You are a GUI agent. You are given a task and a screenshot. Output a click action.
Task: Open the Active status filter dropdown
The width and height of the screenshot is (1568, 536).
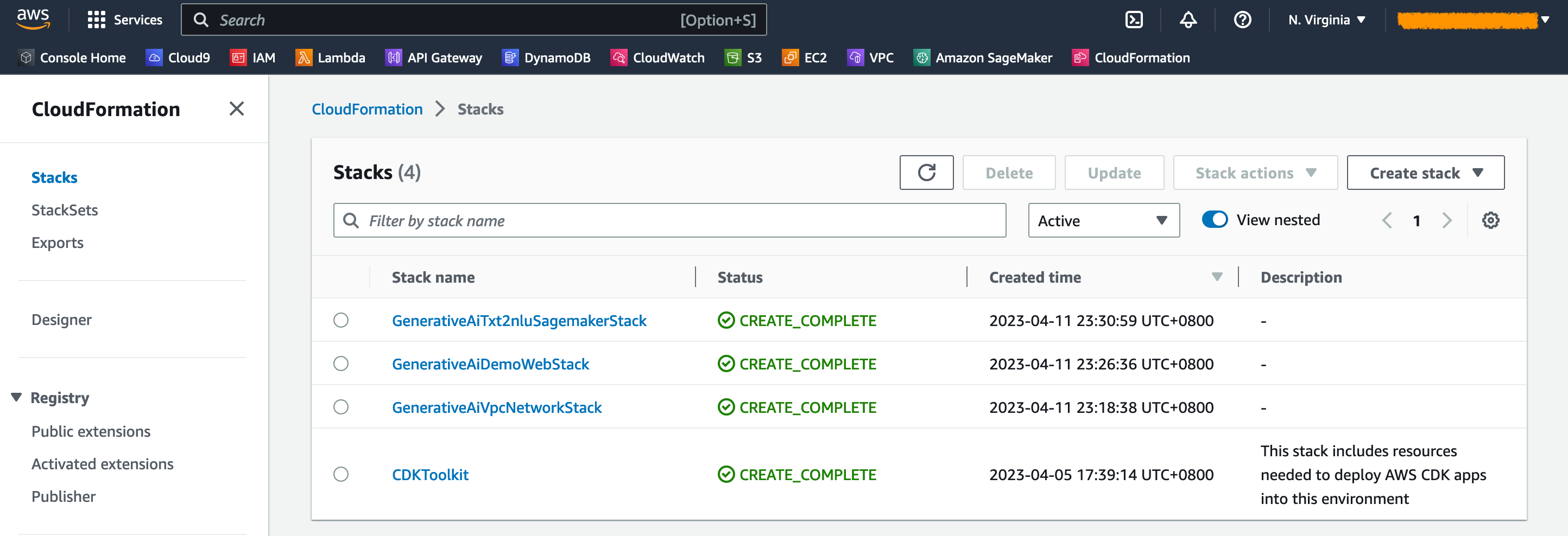[x=1103, y=220]
